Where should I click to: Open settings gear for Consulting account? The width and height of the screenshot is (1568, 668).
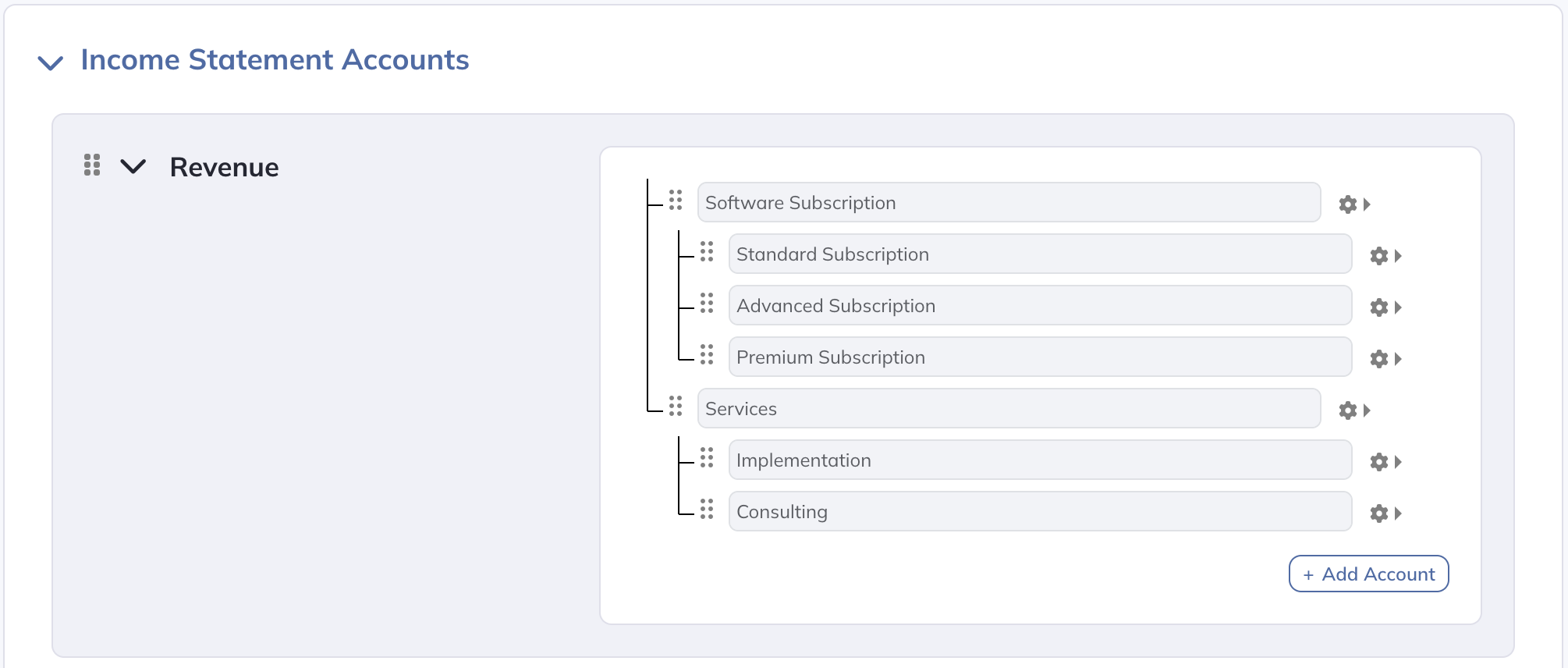(1379, 513)
